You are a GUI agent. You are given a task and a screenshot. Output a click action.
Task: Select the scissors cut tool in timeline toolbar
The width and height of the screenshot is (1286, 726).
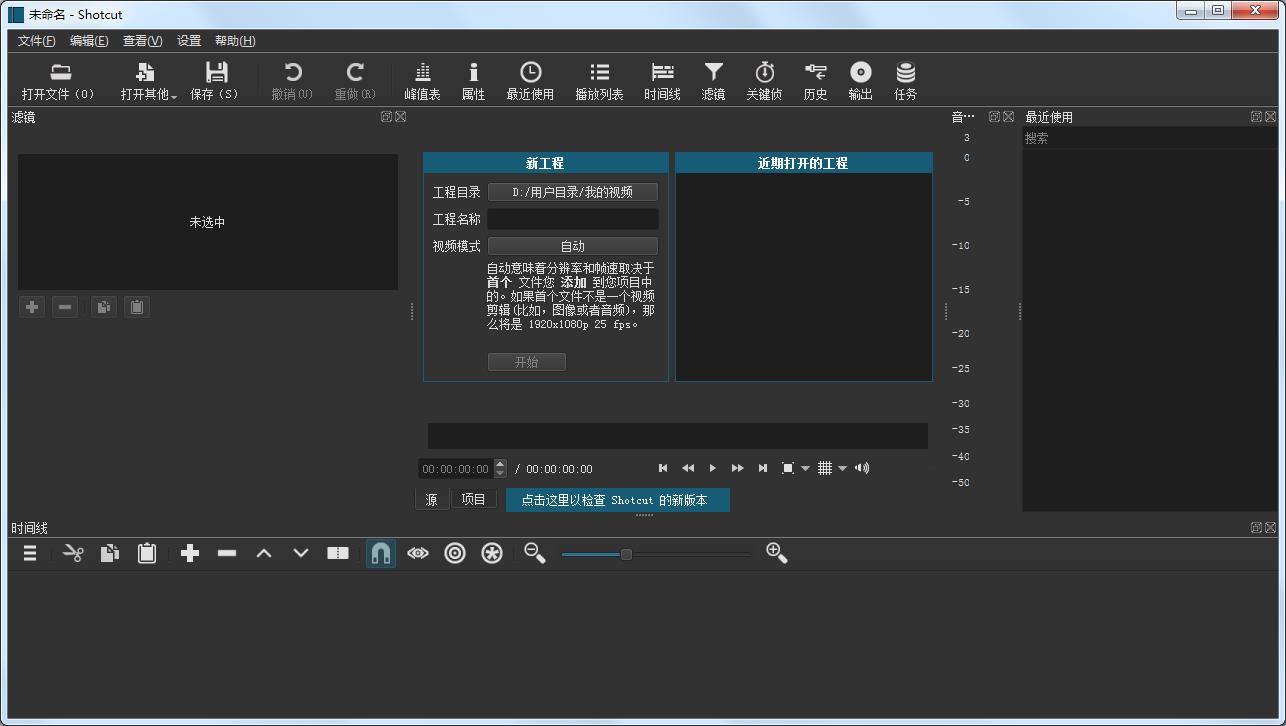73,553
